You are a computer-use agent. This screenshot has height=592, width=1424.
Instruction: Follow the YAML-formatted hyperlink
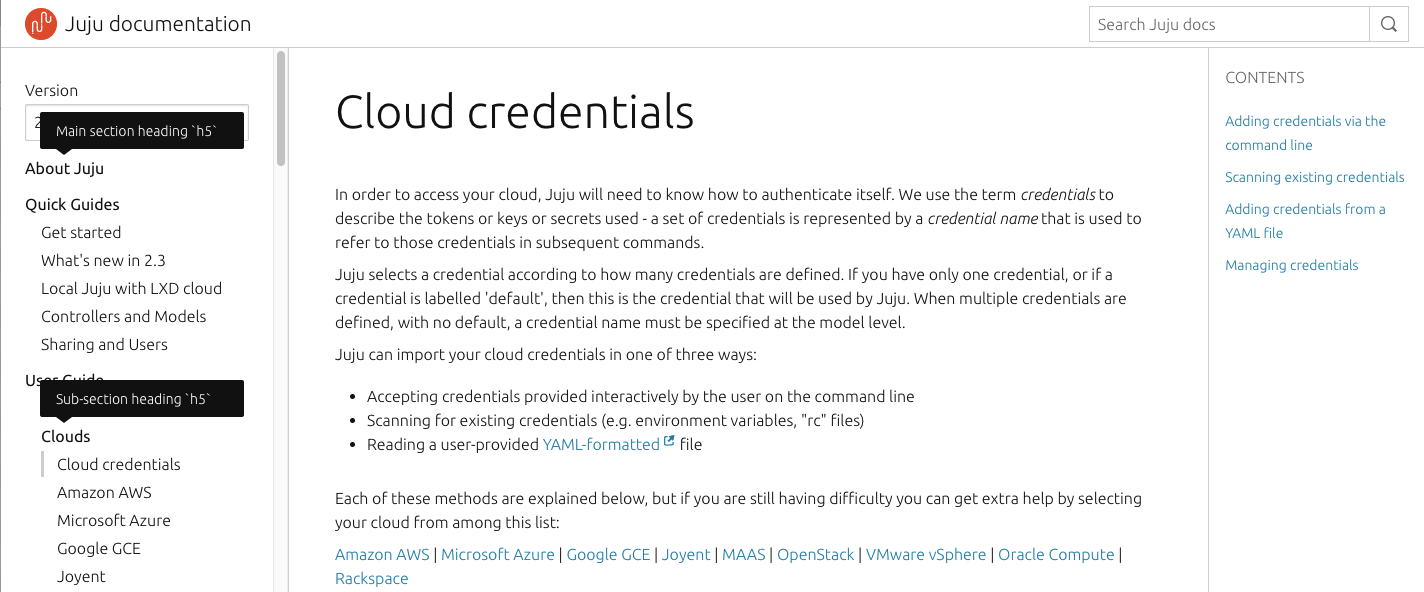[x=601, y=443]
